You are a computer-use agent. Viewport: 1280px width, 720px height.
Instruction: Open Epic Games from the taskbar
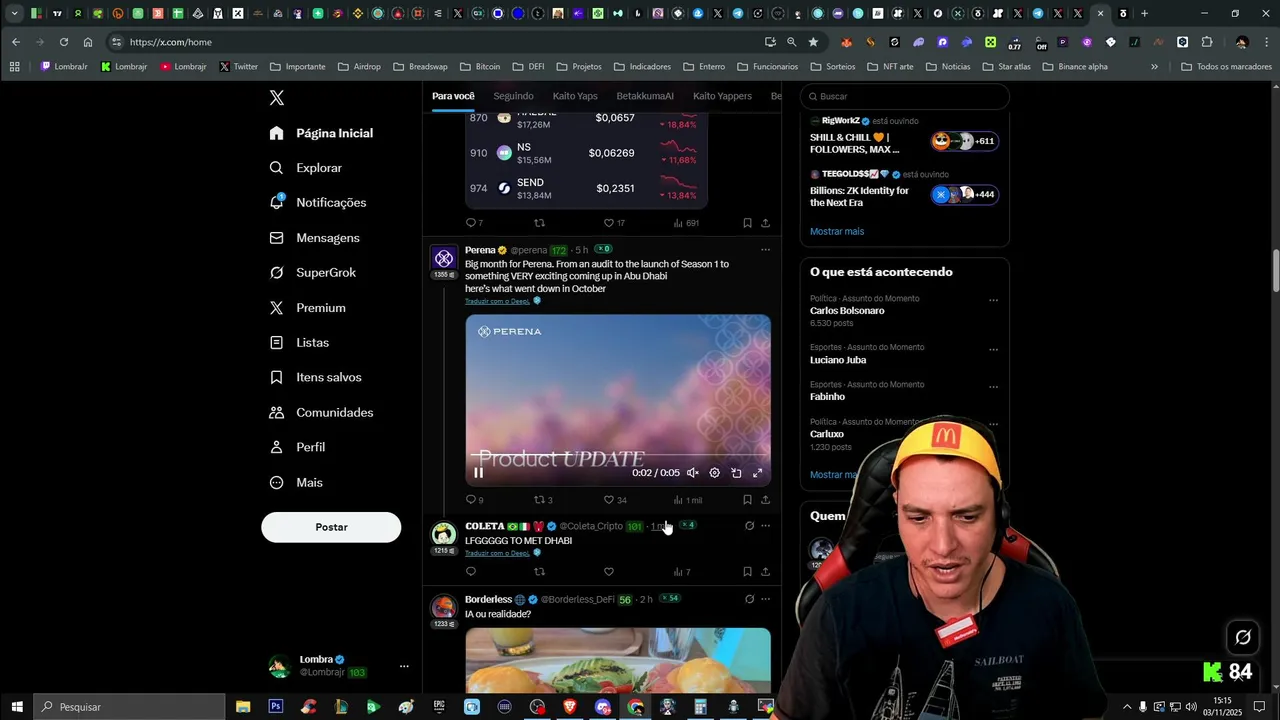tap(439, 707)
